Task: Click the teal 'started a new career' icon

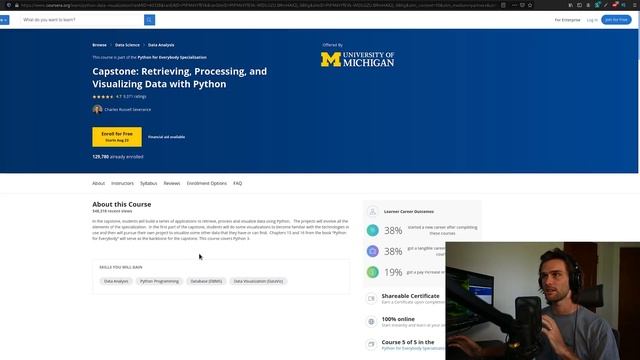Action: (x=372, y=230)
